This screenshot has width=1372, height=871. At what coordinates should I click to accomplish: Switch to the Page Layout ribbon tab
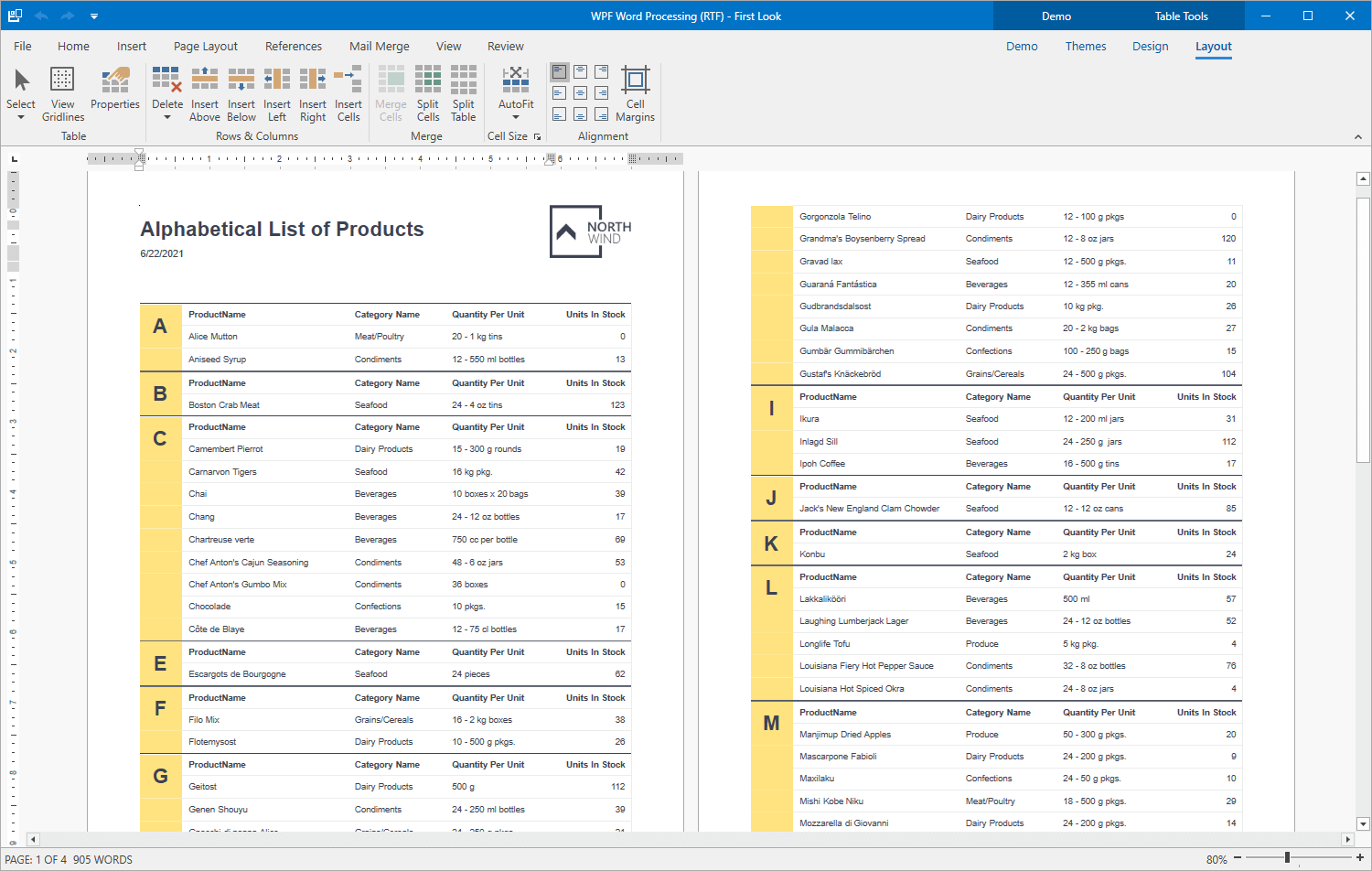[206, 47]
